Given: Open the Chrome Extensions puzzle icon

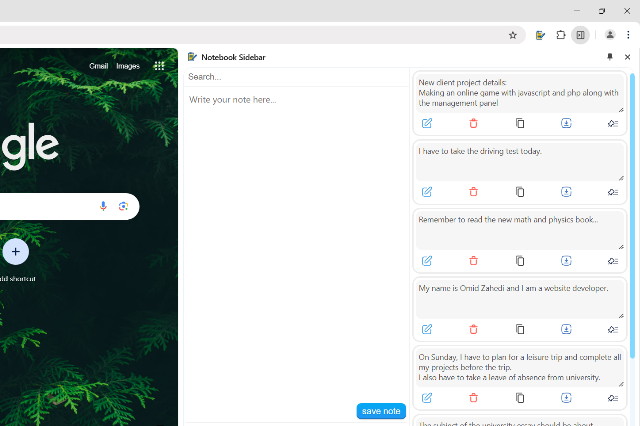Looking at the screenshot, I should click(560, 35).
